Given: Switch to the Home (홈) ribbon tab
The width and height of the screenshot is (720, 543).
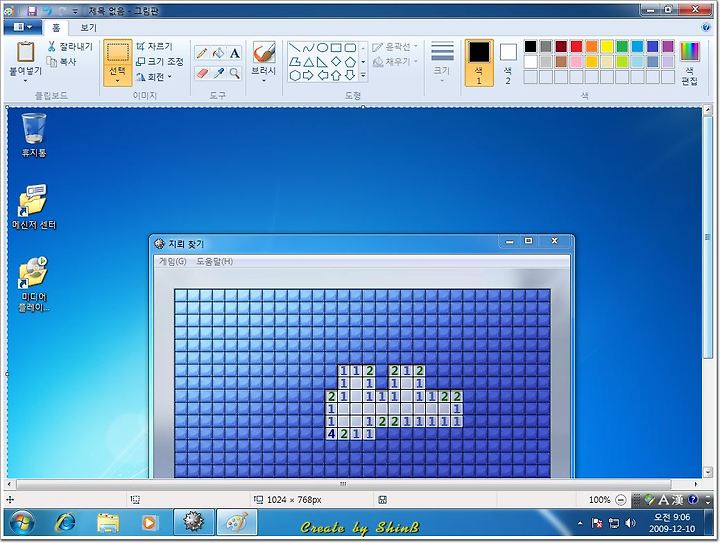Looking at the screenshot, I should (56, 28).
